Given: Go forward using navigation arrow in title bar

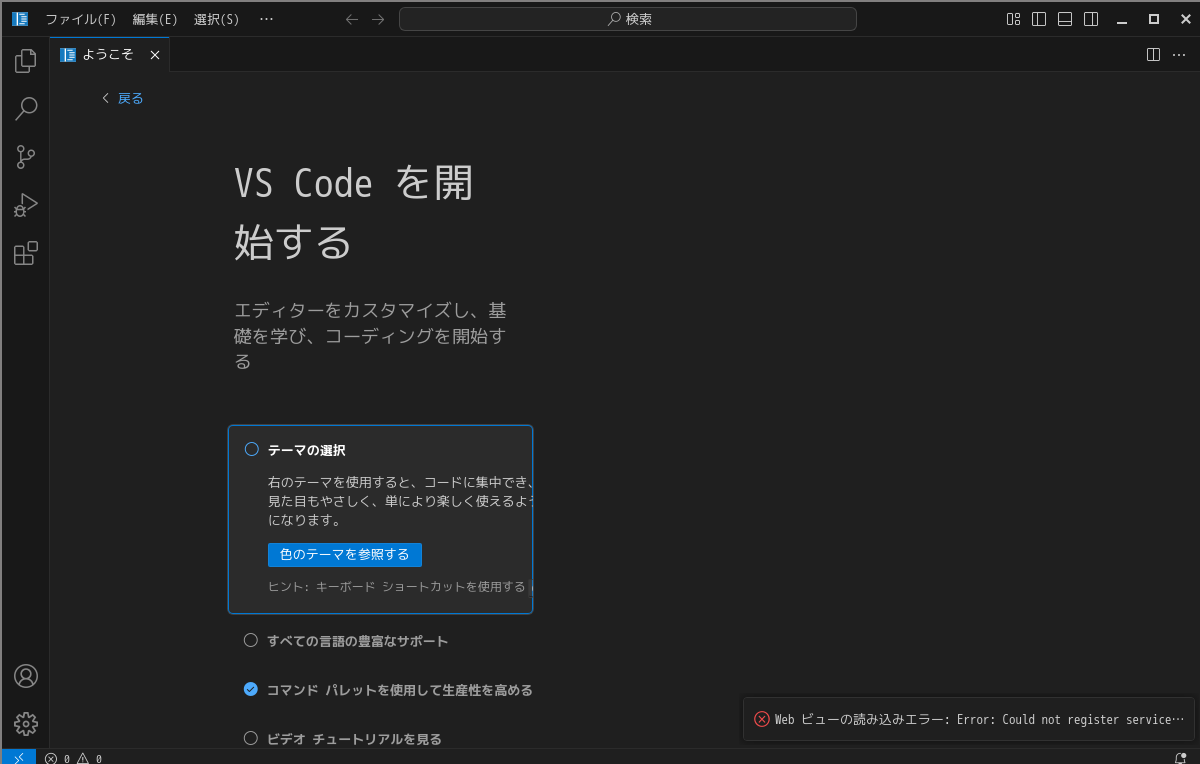Looking at the screenshot, I should click(378, 19).
